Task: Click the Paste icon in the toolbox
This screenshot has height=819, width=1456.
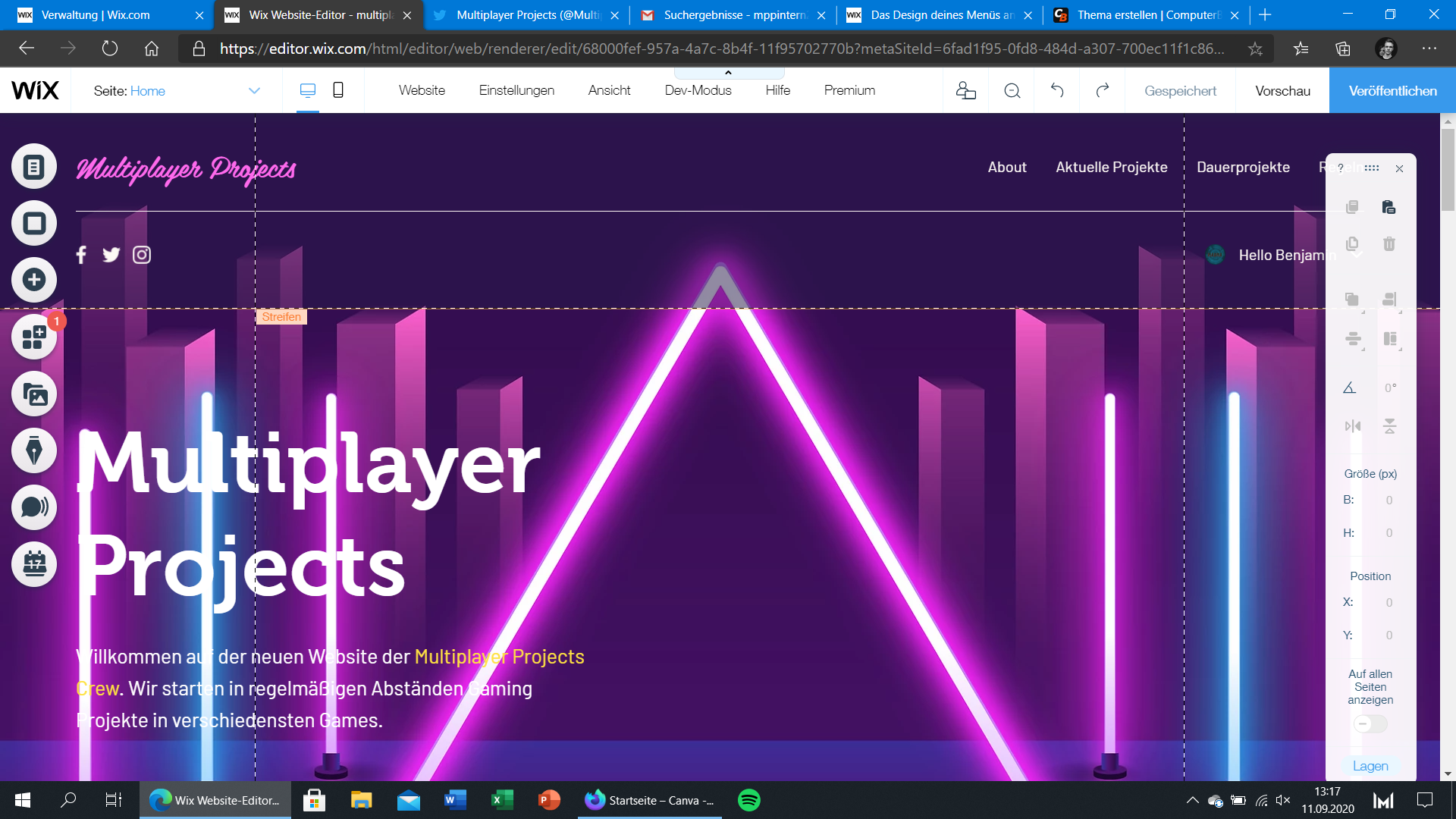Action: point(1389,207)
